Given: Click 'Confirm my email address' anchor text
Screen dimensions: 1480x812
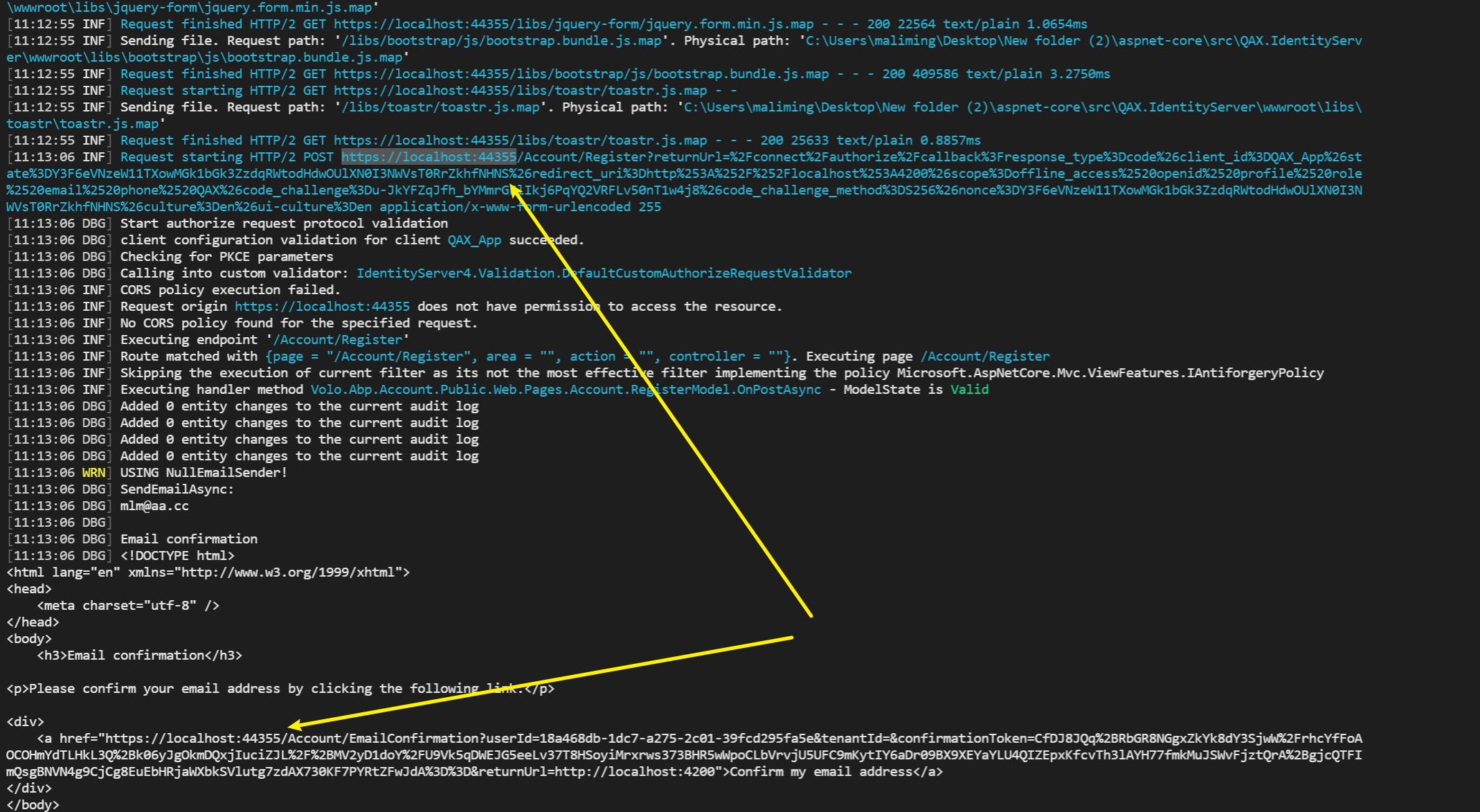Looking at the screenshot, I should [x=821, y=772].
